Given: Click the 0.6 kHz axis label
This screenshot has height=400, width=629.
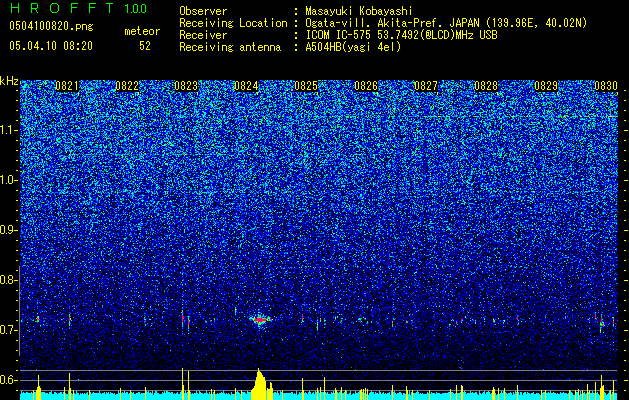Looking at the screenshot, I should click(8, 380).
